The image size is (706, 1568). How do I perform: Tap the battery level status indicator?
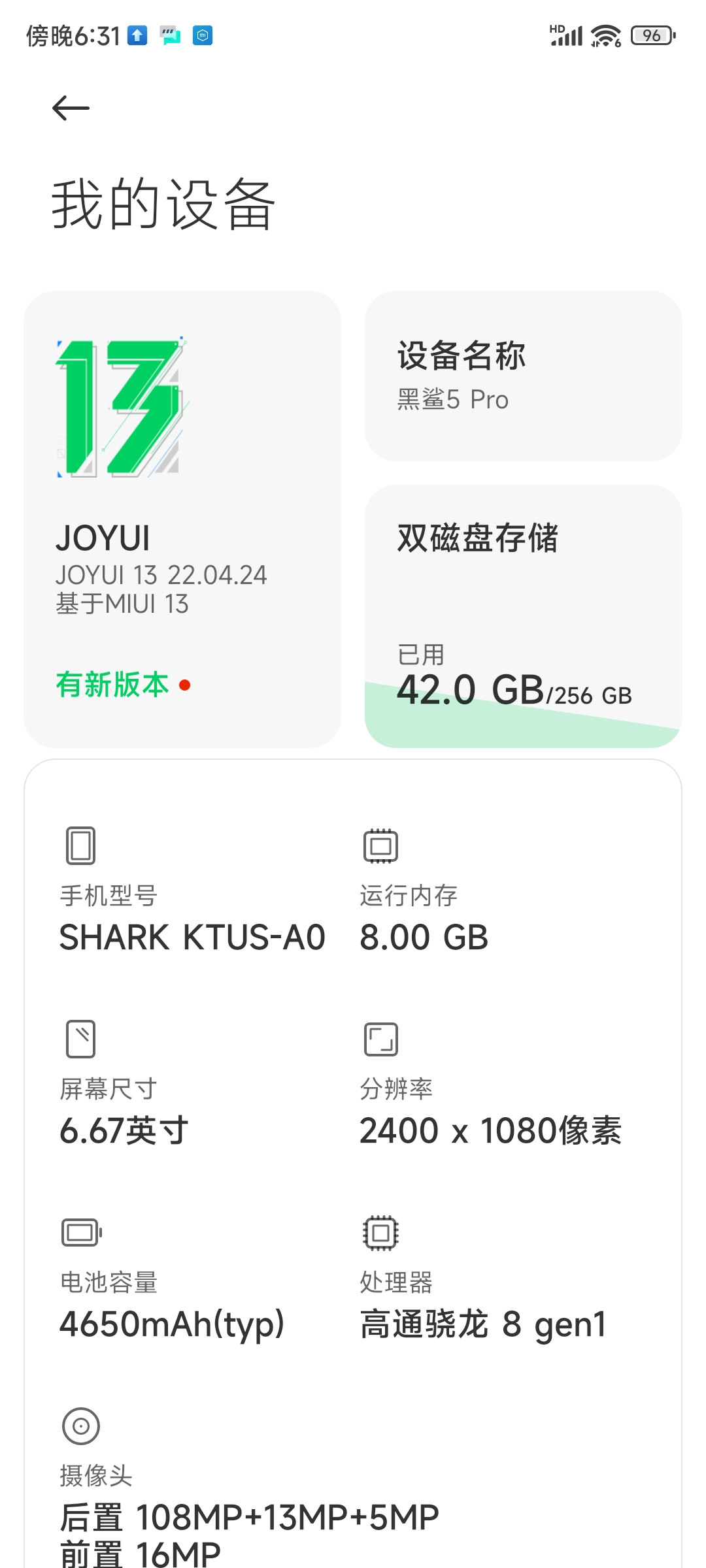653,35
